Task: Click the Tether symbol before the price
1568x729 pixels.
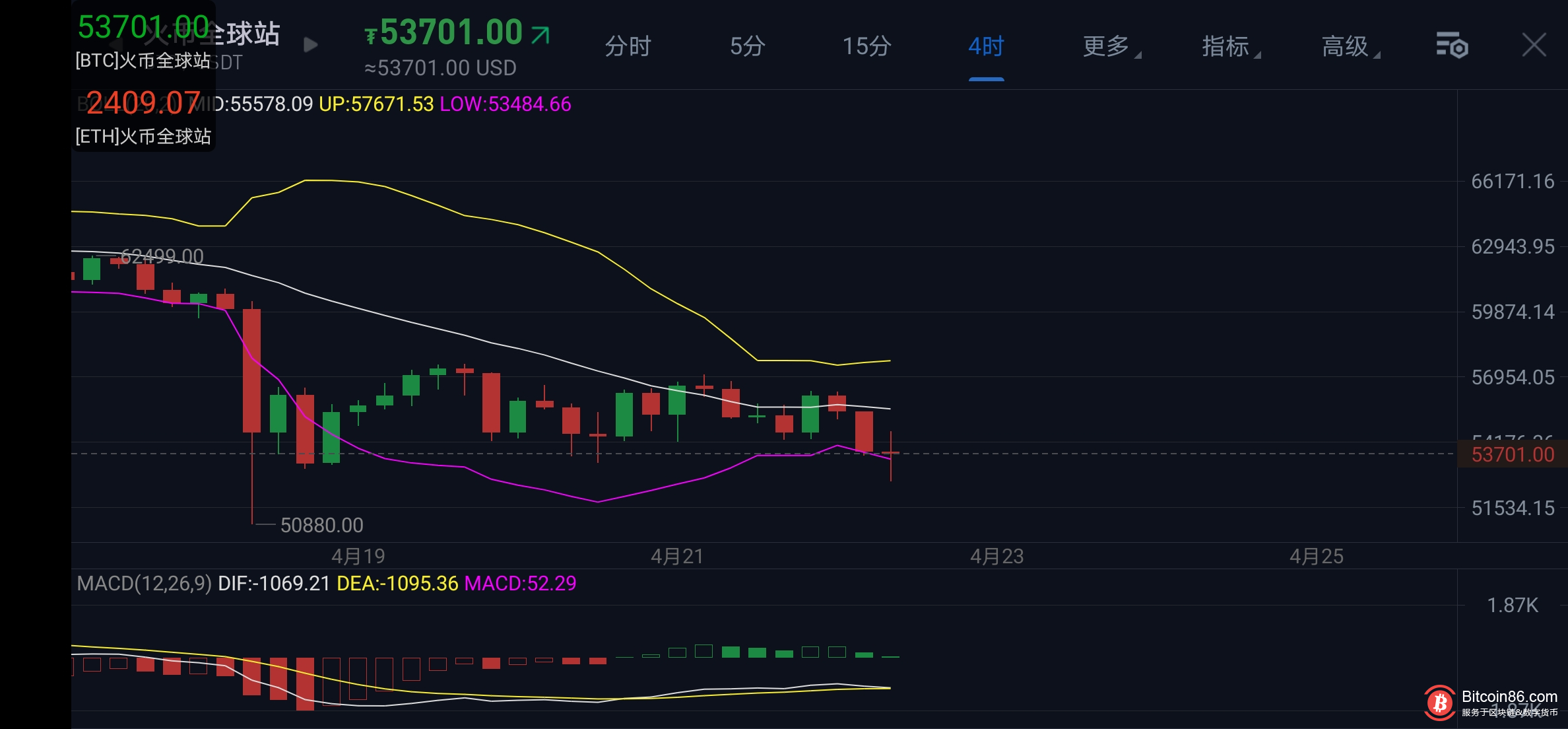Action: [x=371, y=36]
